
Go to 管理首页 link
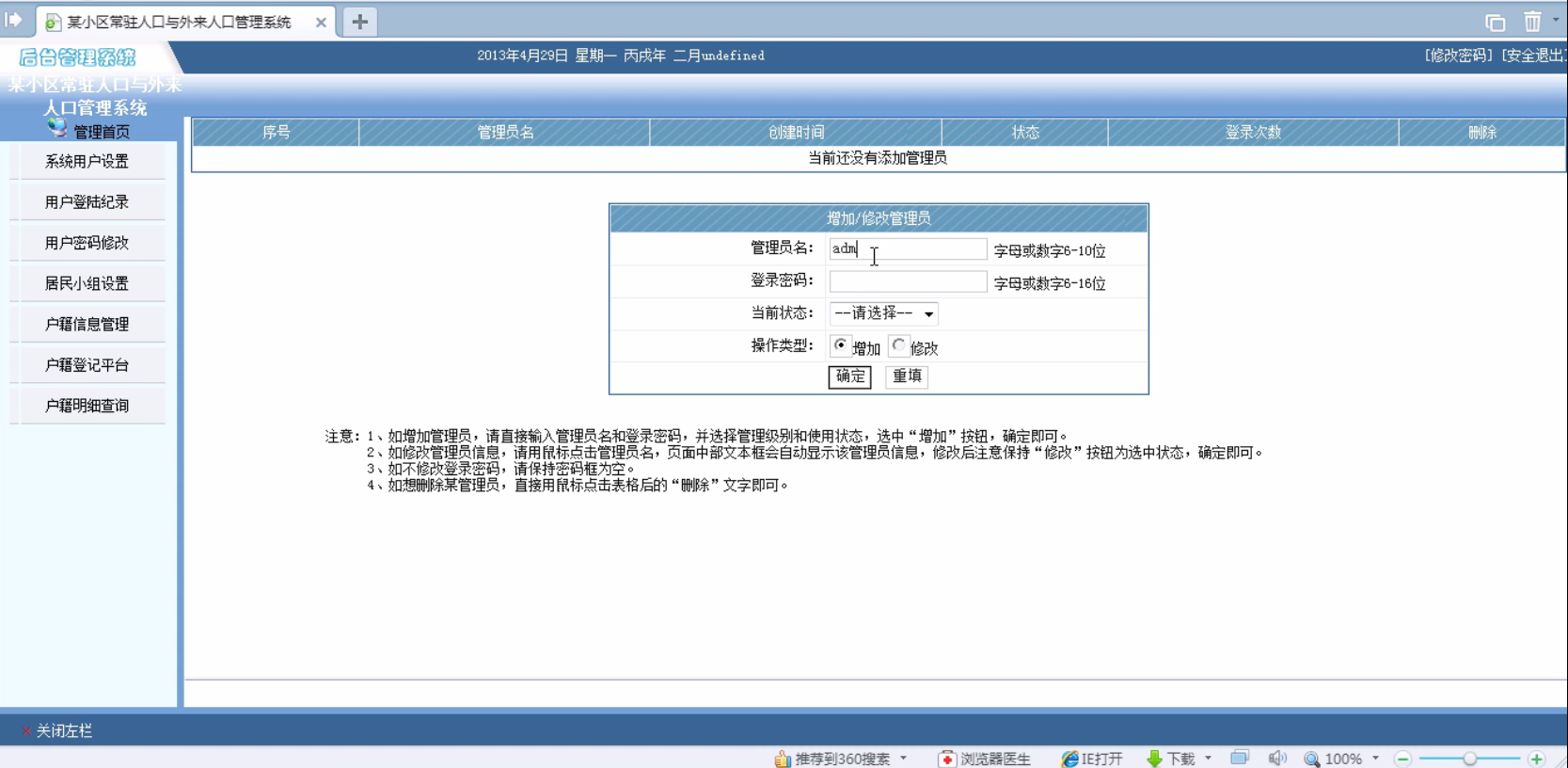coord(102,132)
